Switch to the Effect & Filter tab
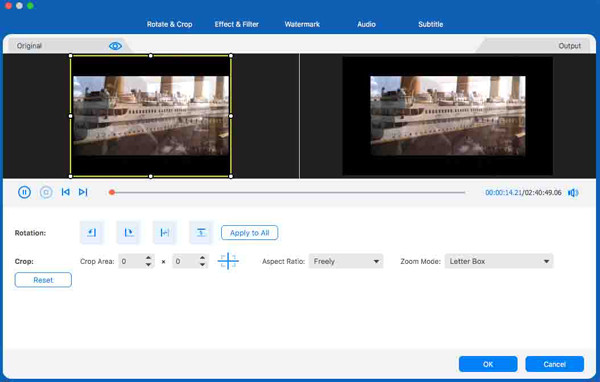 pos(236,24)
